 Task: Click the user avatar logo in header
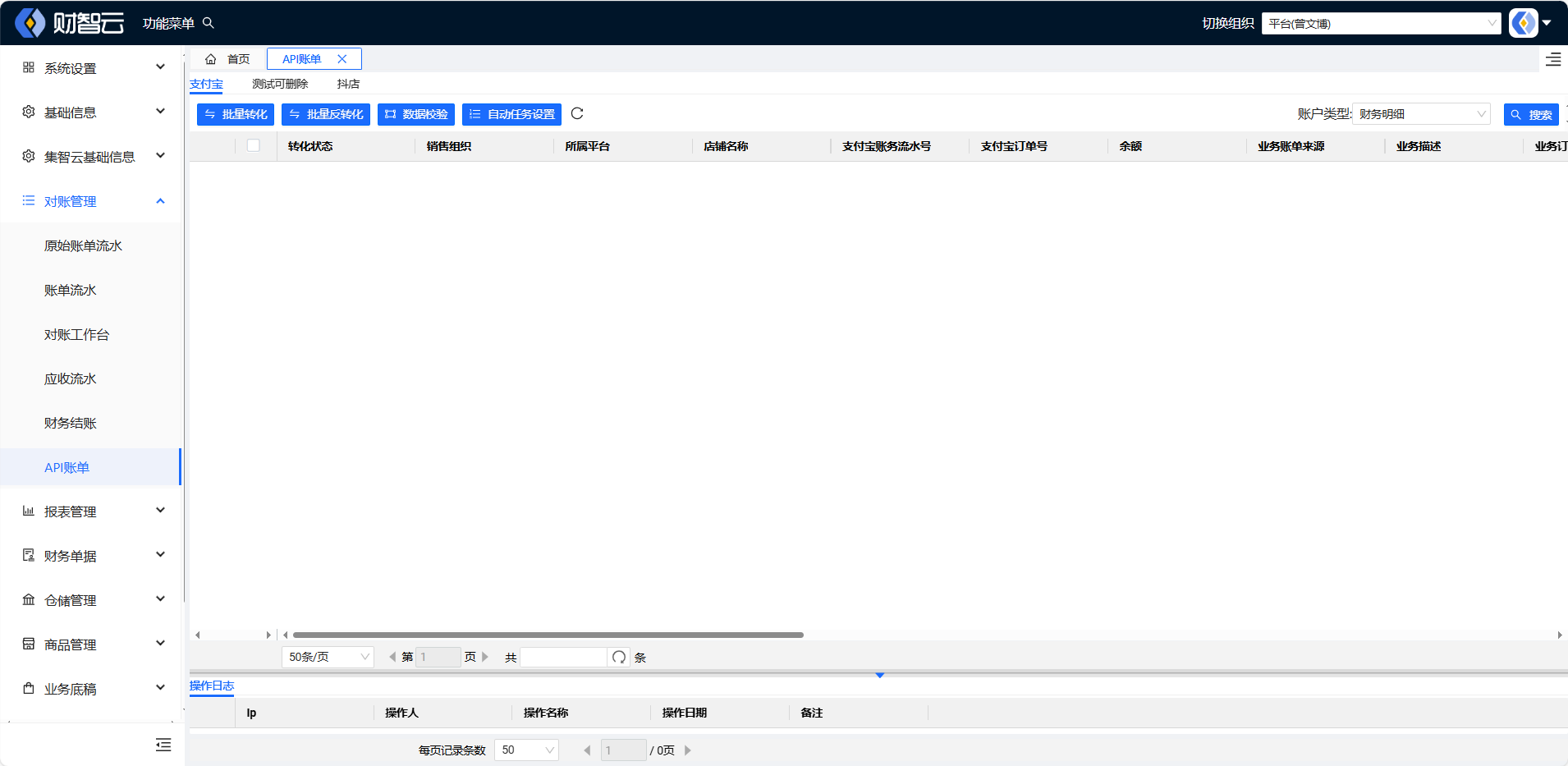(1524, 23)
